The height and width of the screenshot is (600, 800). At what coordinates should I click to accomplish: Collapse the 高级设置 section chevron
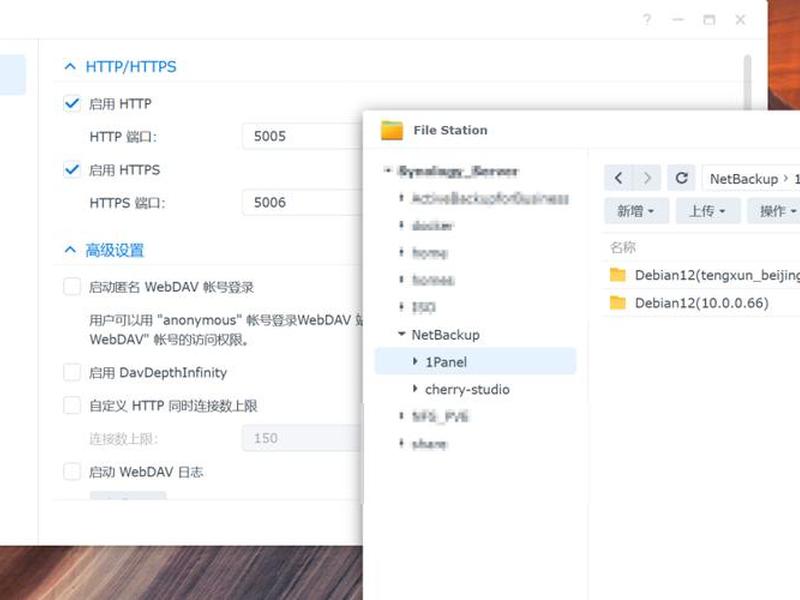(x=70, y=250)
